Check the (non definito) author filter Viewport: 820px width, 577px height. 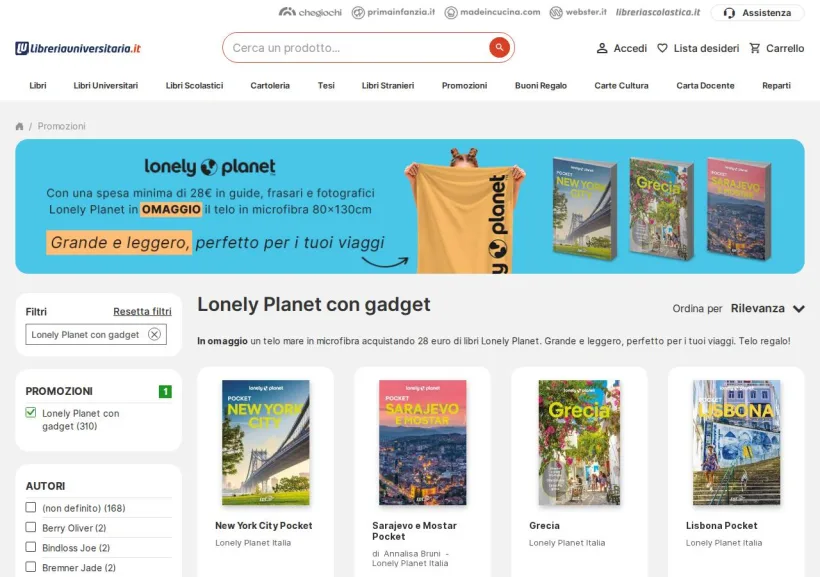pyautogui.click(x=31, y=507)
